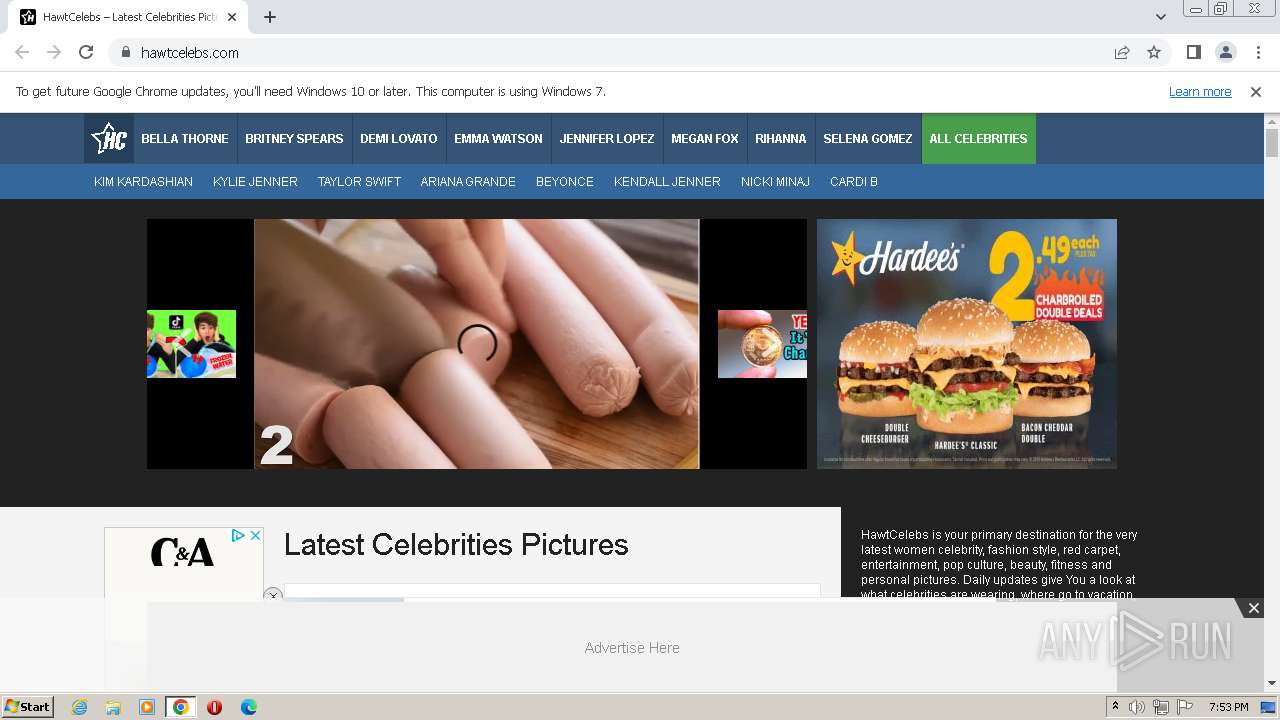Screen dimensions: 1280x720
Task: View site info padlock icon
Action: click(125, 52)
